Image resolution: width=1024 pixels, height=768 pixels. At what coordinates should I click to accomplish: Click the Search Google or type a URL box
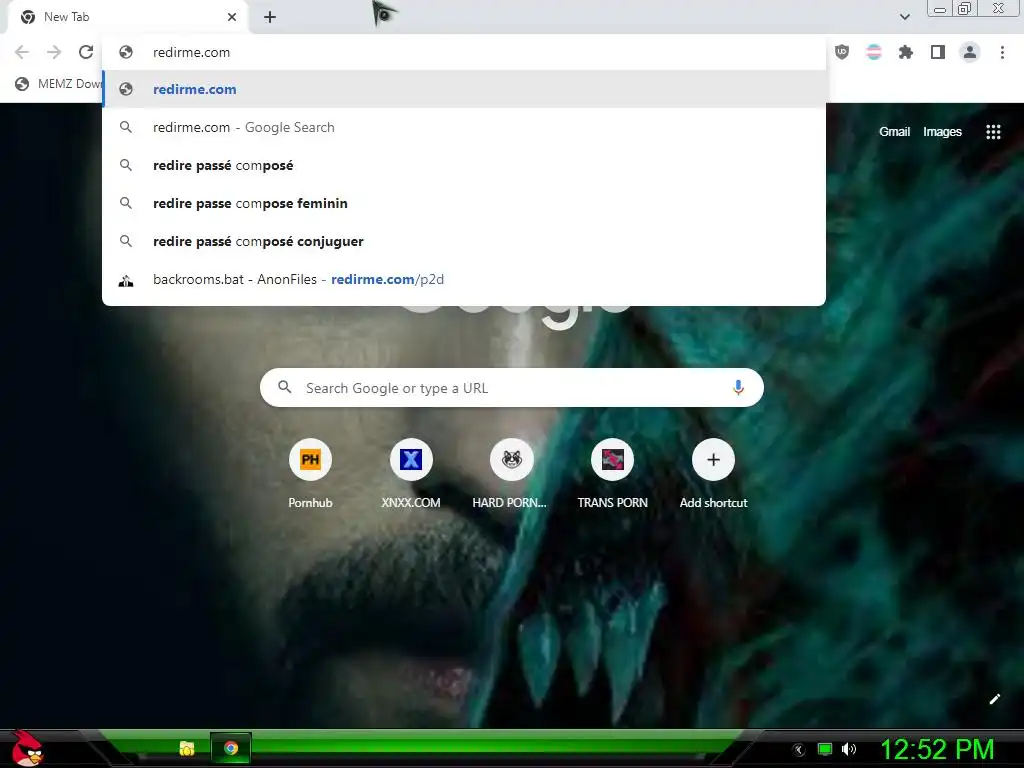pos(511,388)
